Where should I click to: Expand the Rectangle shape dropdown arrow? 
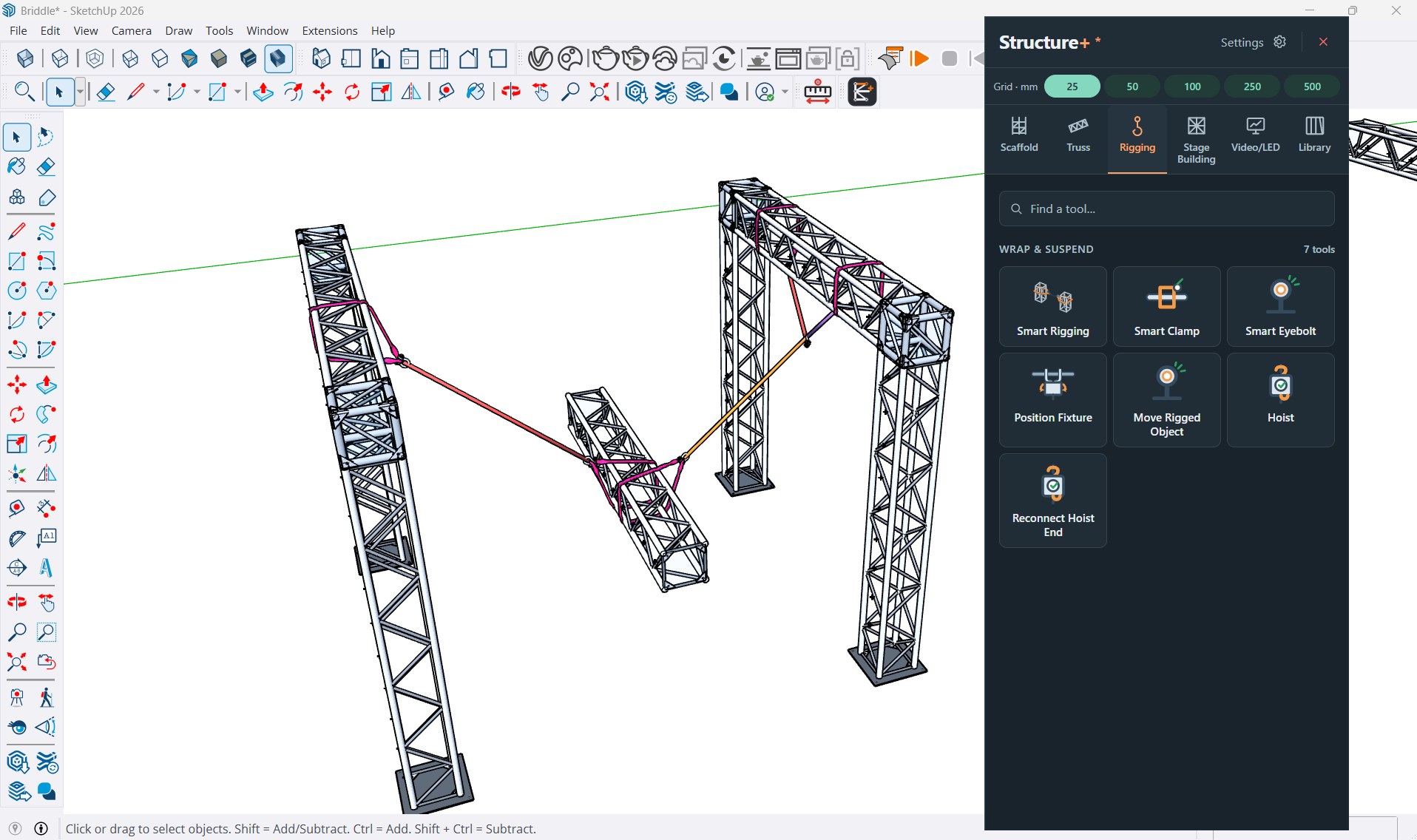[x=237, y=92]
